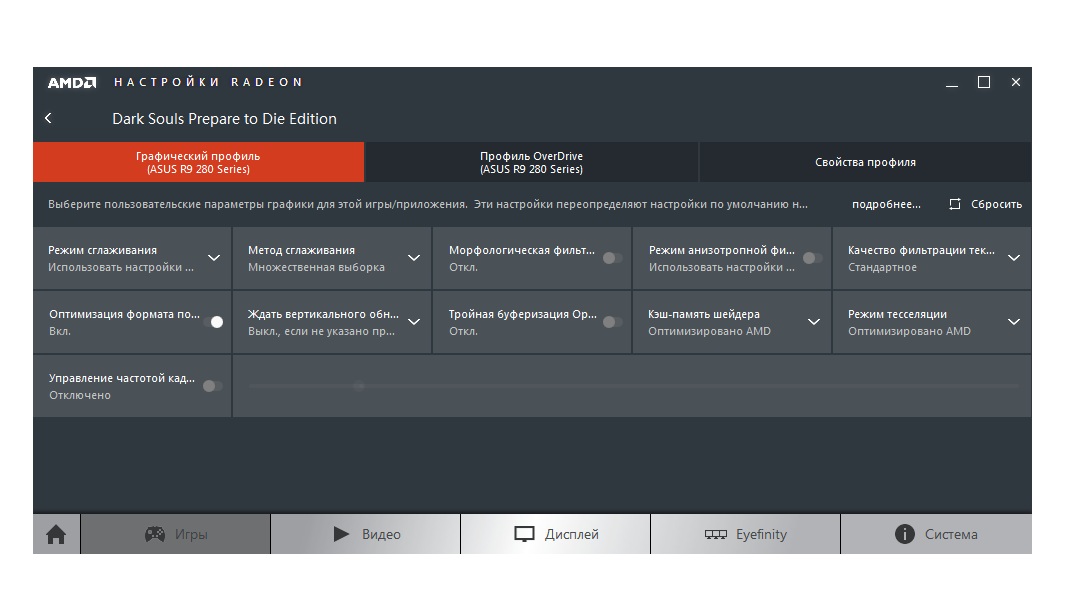Click the reset icon beside Сбросить
The height and width of the screenshot is (614, 1090).
click(955, 204)
